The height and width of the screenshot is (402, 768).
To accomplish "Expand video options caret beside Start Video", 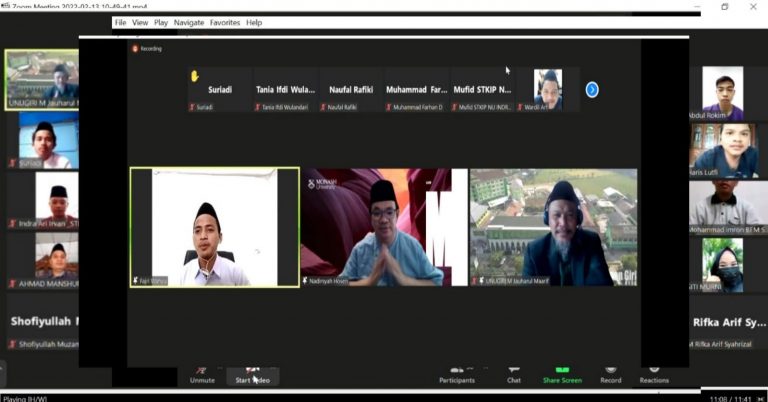I will [272, 368].
